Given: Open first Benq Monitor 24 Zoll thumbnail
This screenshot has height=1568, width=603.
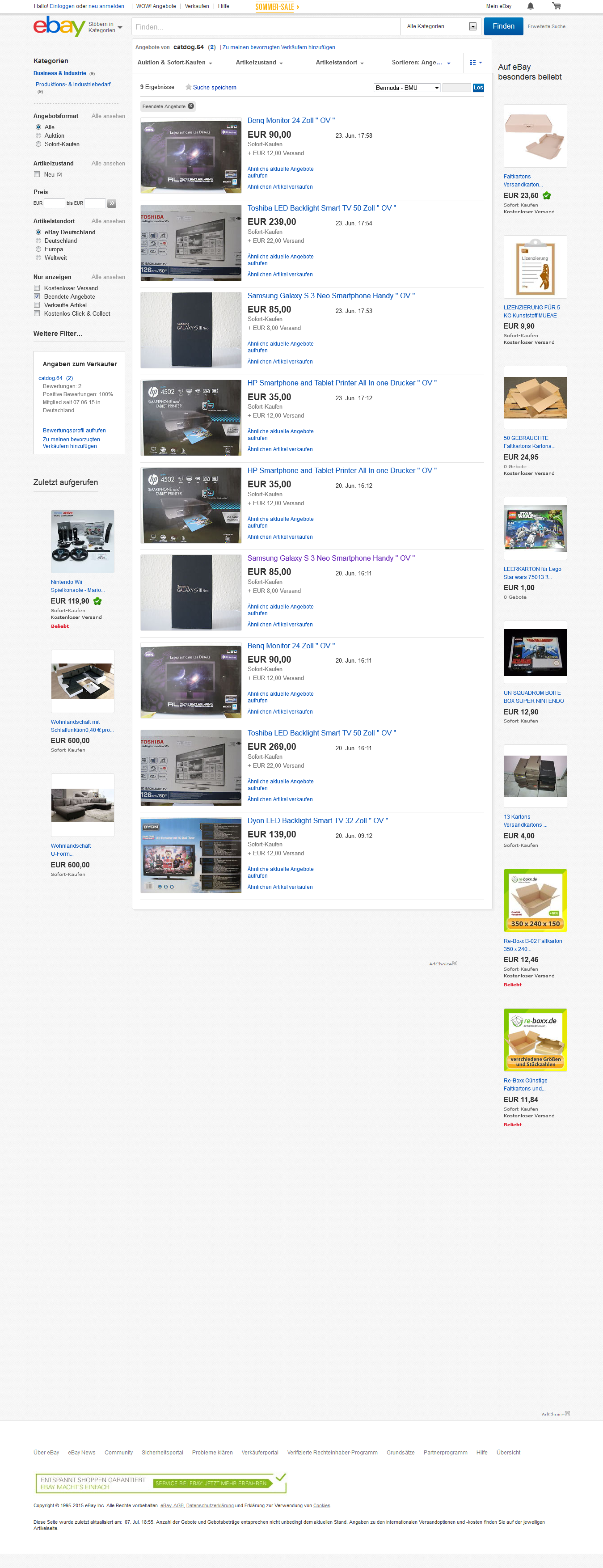Looking at the screenshot, I should (191, 155).
